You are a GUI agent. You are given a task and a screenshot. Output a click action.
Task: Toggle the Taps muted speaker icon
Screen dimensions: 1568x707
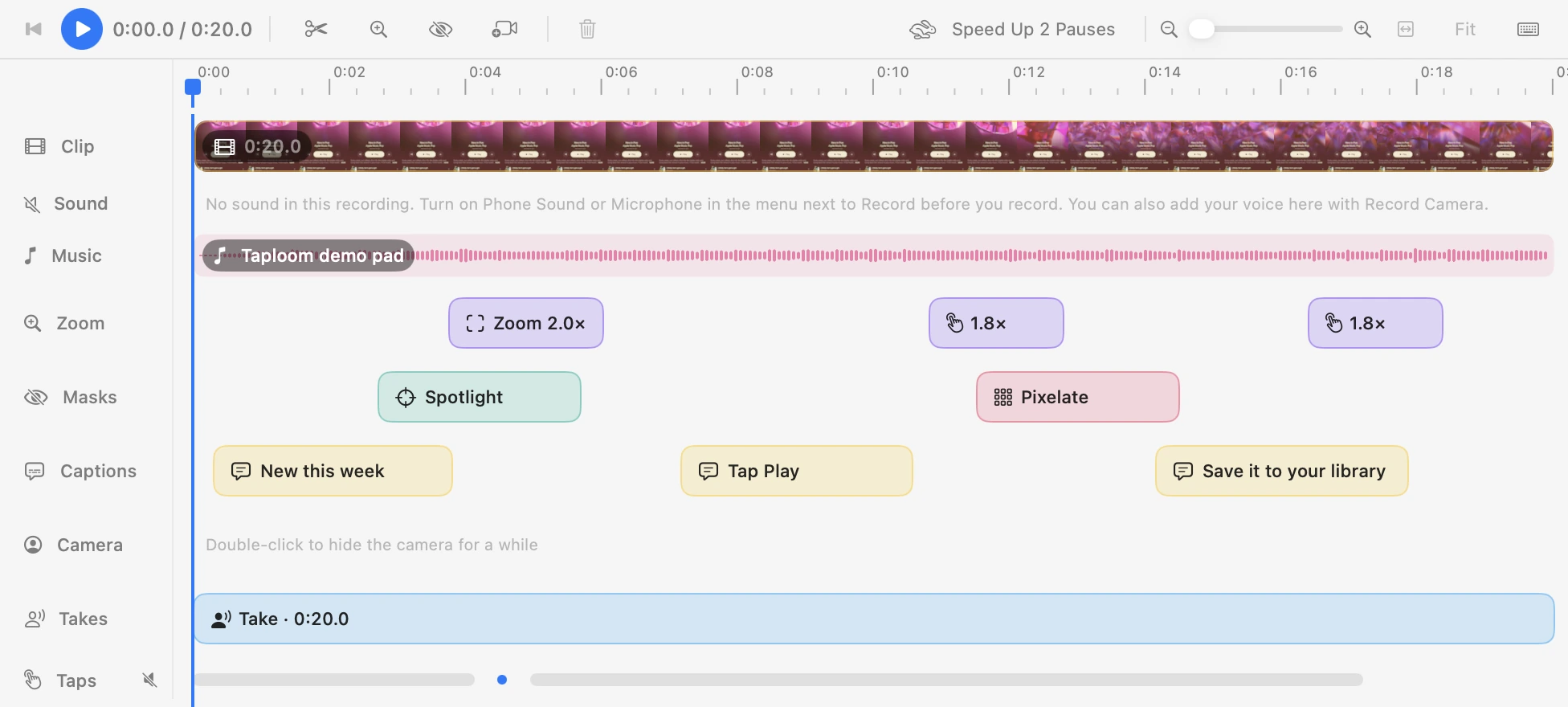pos(149,680)
